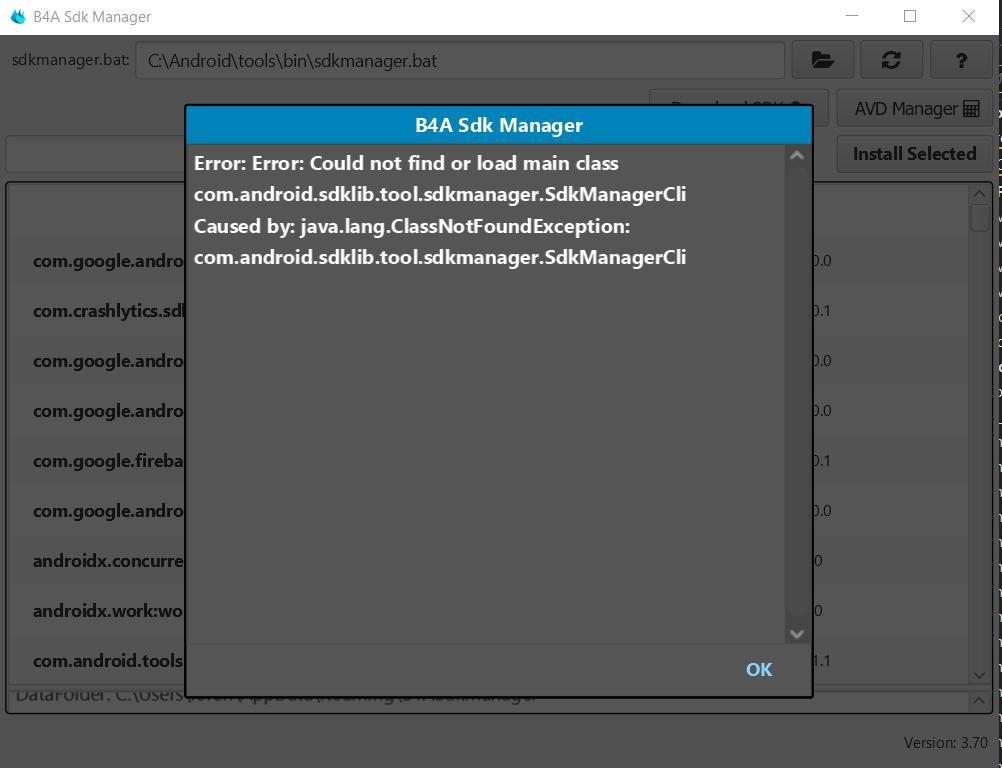
Task: Click the package list scroll up arrow
Action: [979, 194]
